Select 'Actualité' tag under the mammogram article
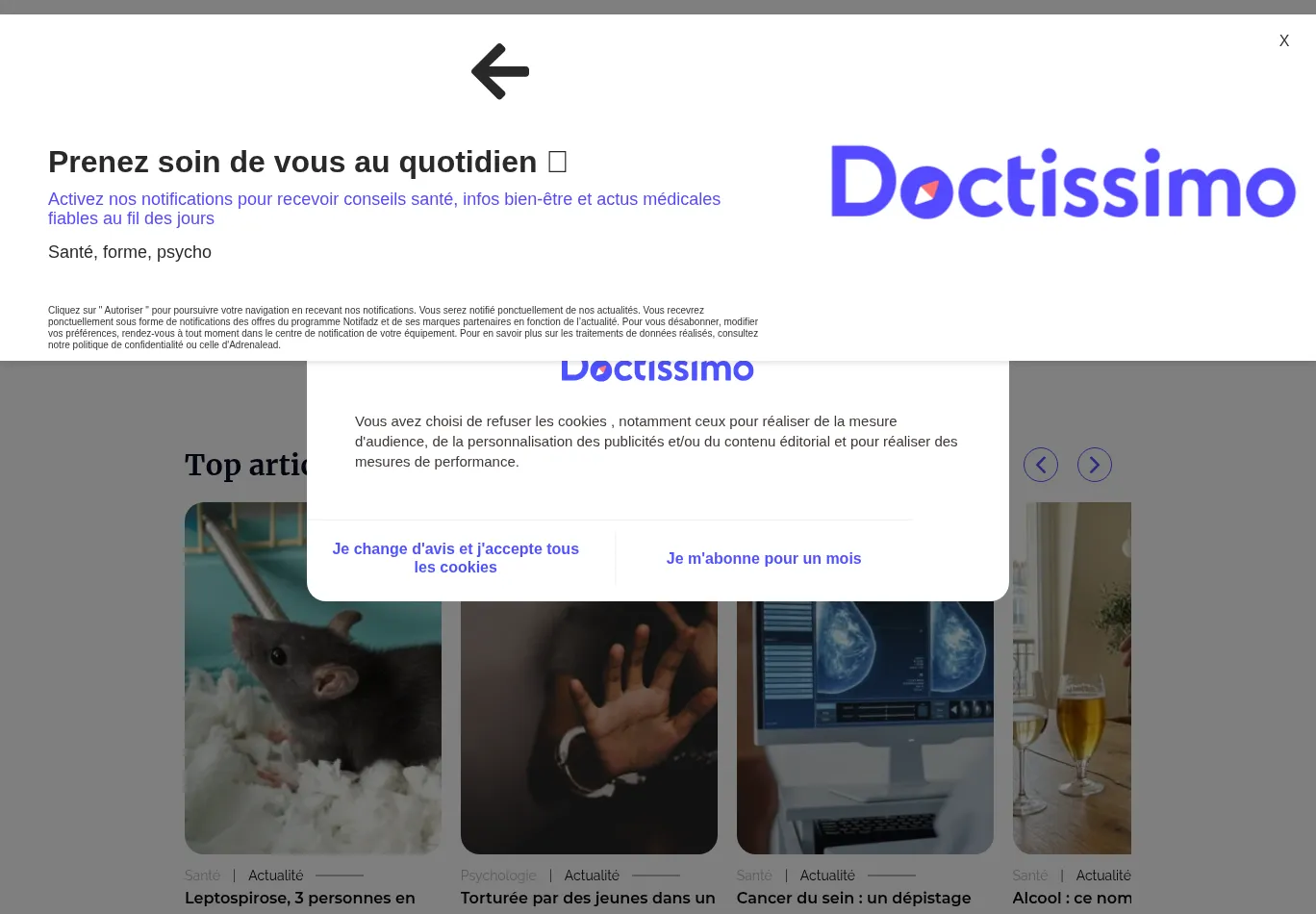 [827, 876]
